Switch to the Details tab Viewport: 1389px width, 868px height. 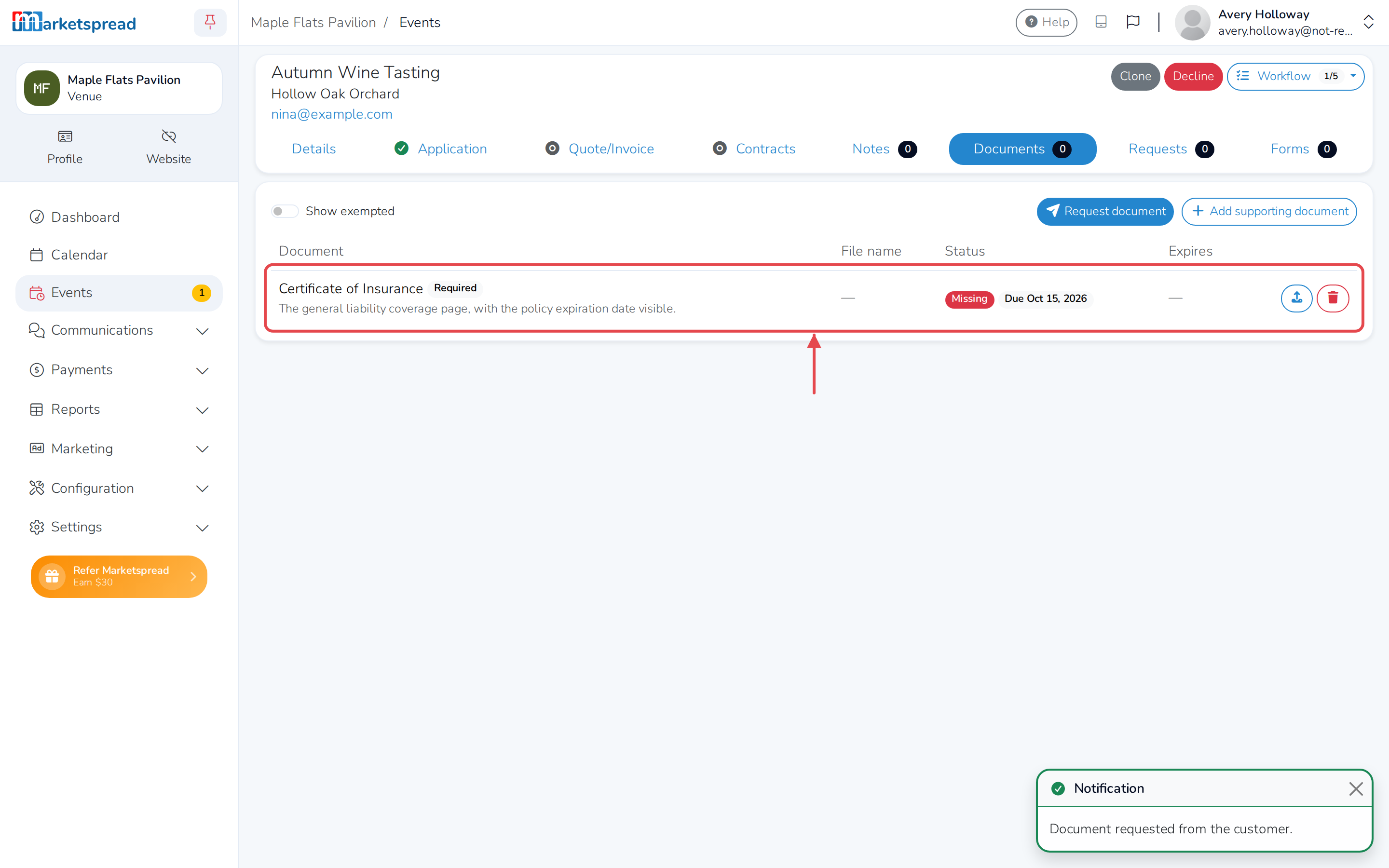coord(313,149)
